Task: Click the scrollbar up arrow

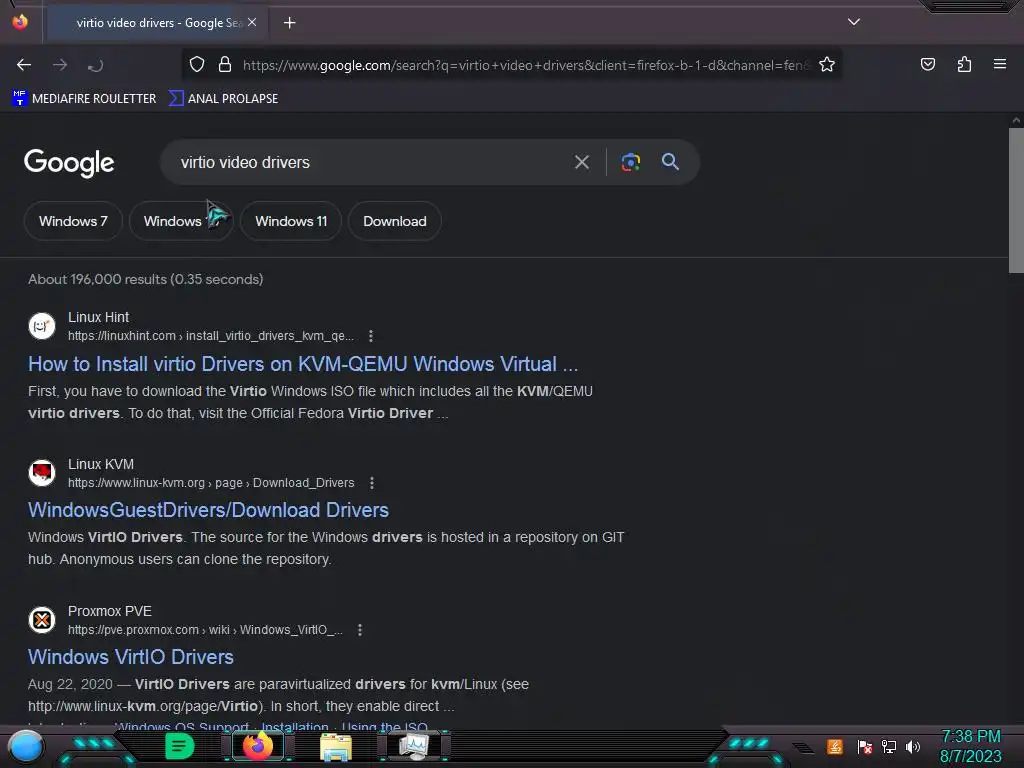Action: (1016, 120)
